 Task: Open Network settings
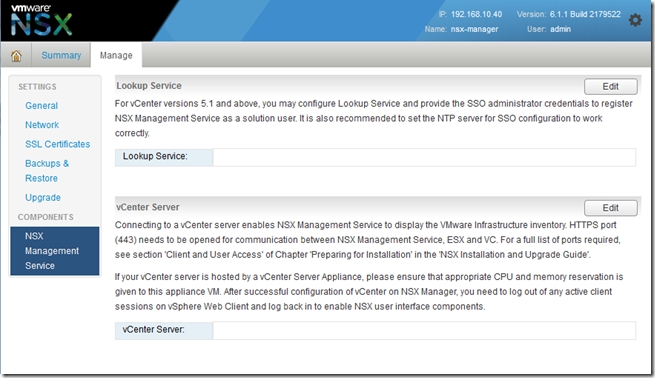(42, 125)
